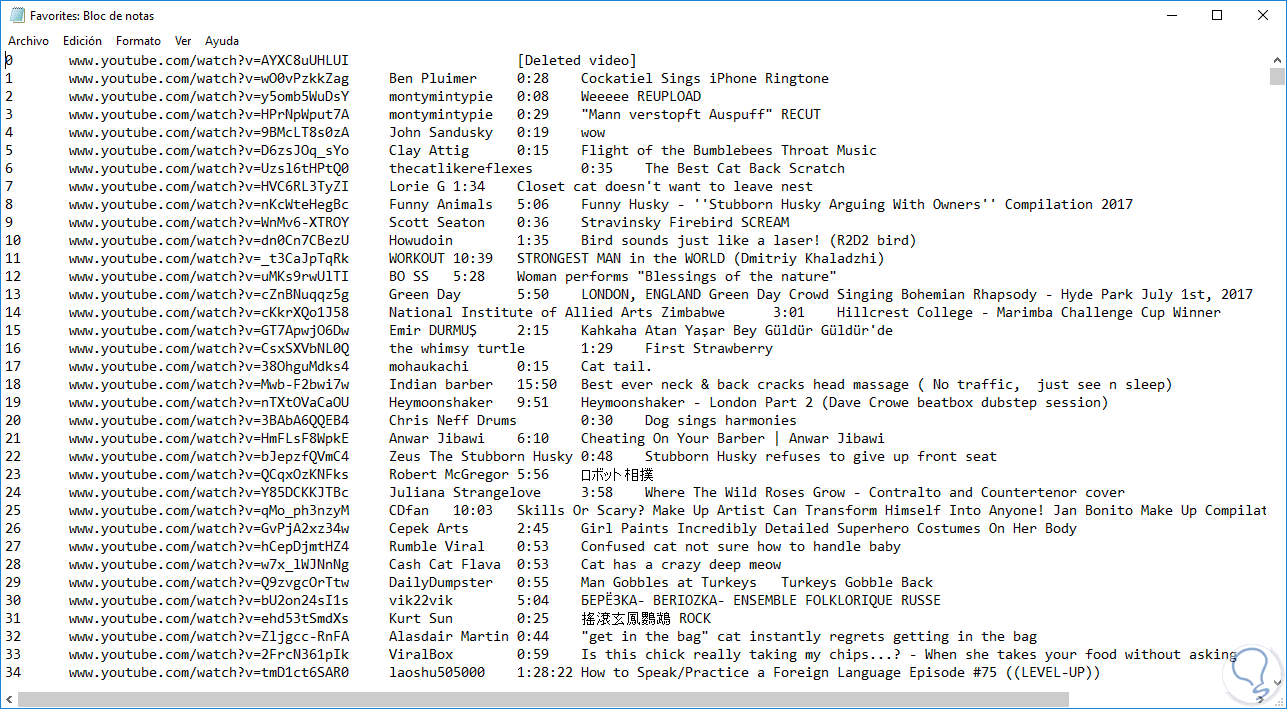Click on "Cat tail." title
The width and height of the screenshot is (1287, 709).
click(x=617, y=366)
